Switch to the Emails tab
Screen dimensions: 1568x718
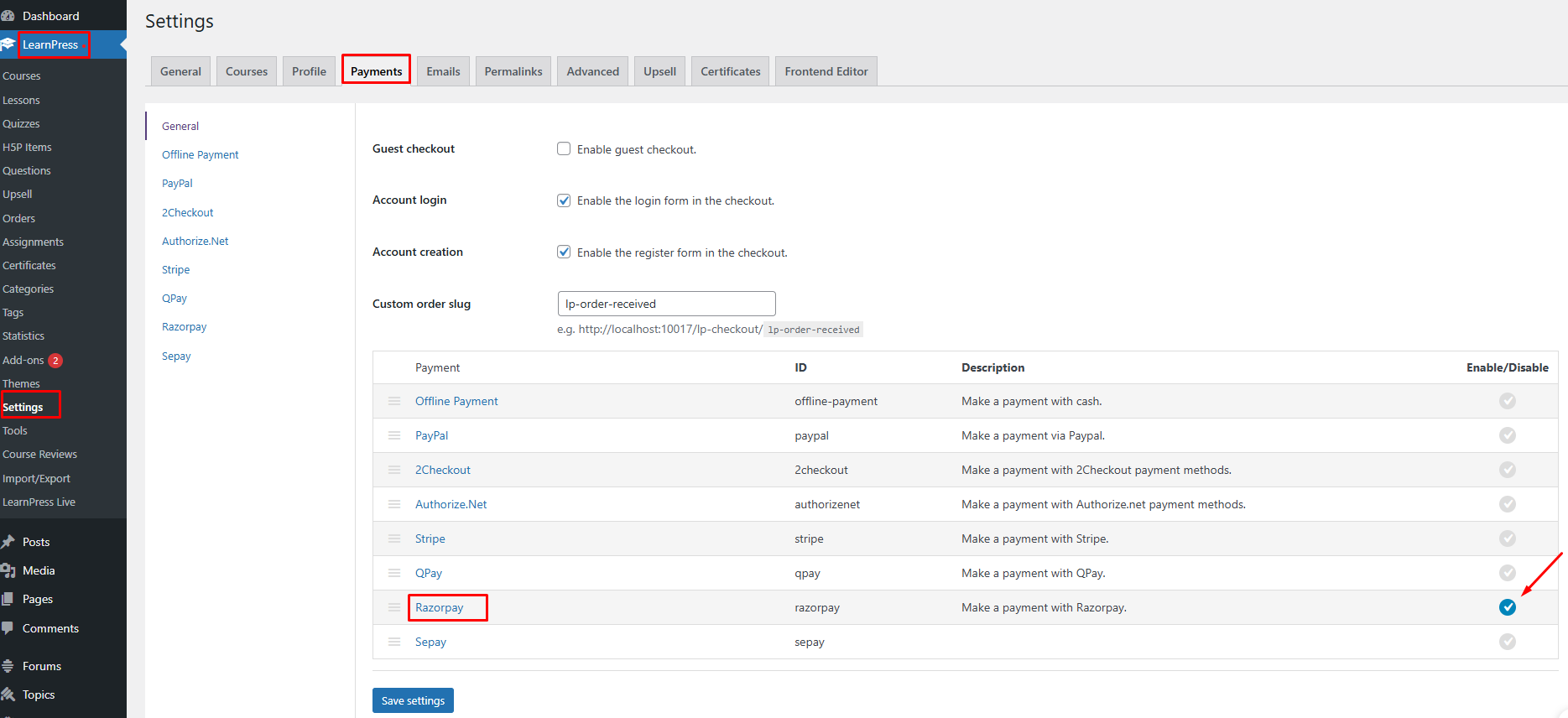(443, 71)
